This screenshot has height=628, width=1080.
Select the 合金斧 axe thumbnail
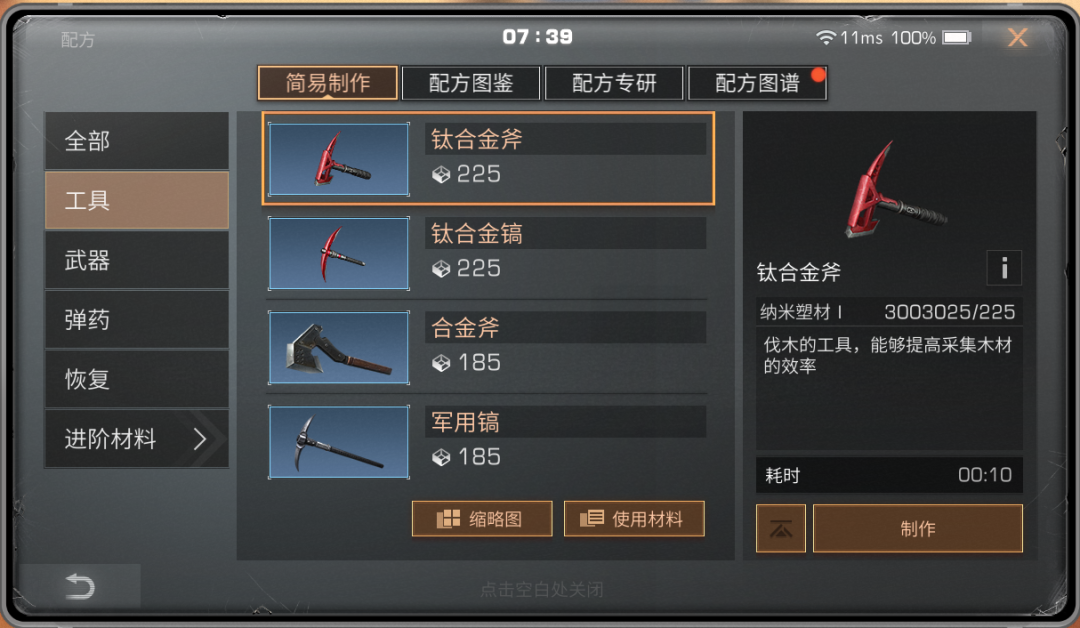click(x=339, y=348)
